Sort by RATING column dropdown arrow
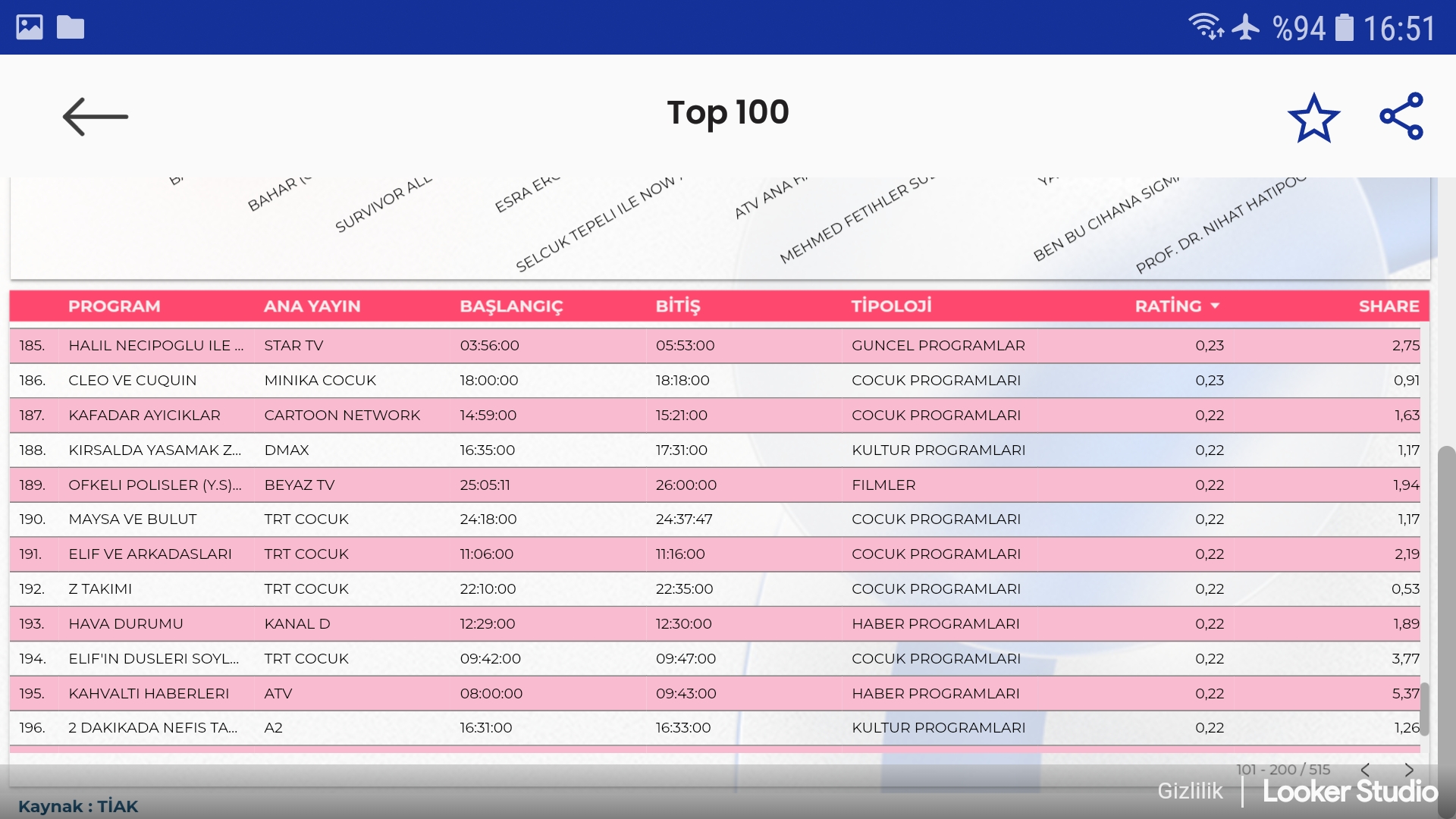The height and width of the screenshot is (819, 1456). tap(1215, 306)
